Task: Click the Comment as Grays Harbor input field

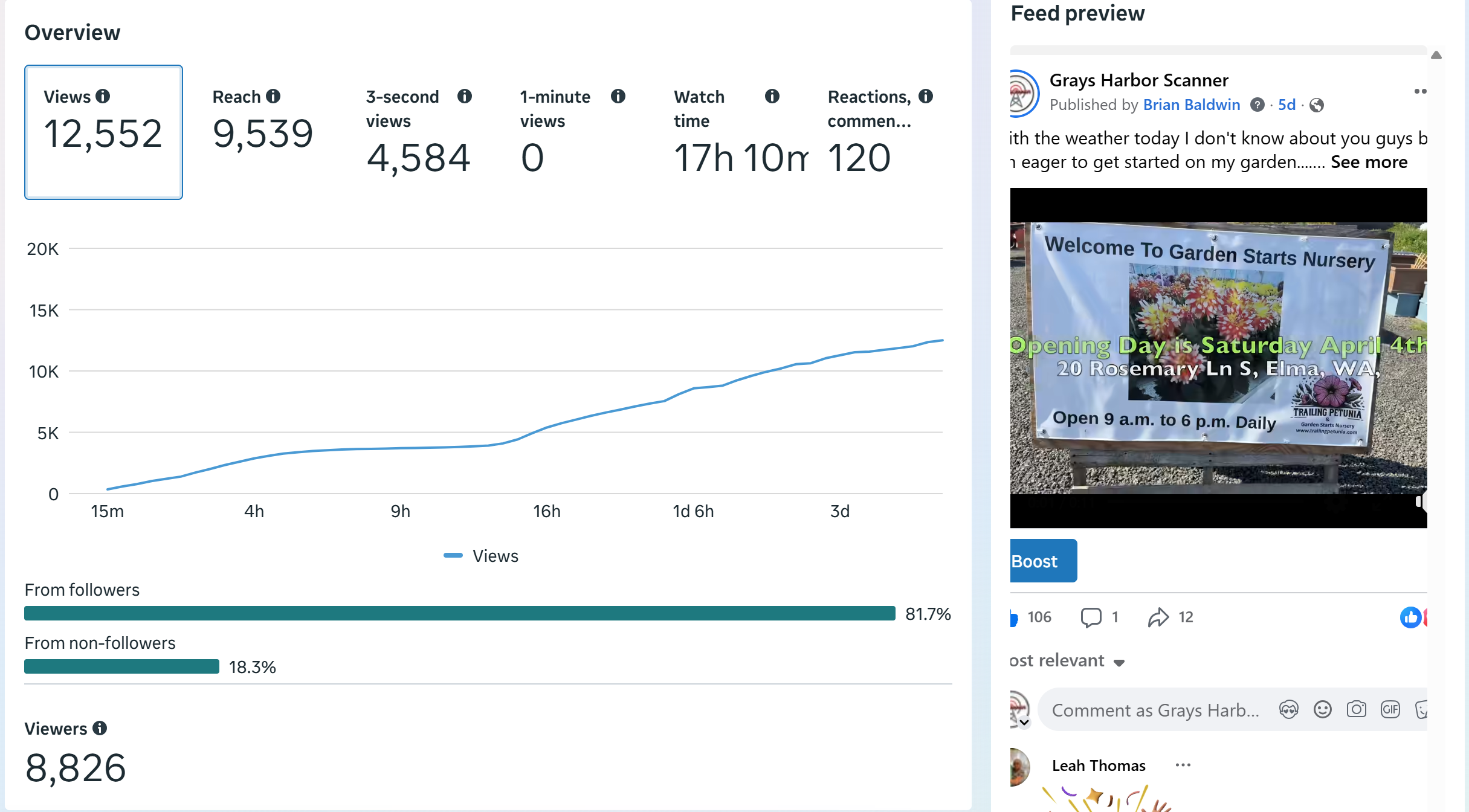Action: coord(1154,710)
